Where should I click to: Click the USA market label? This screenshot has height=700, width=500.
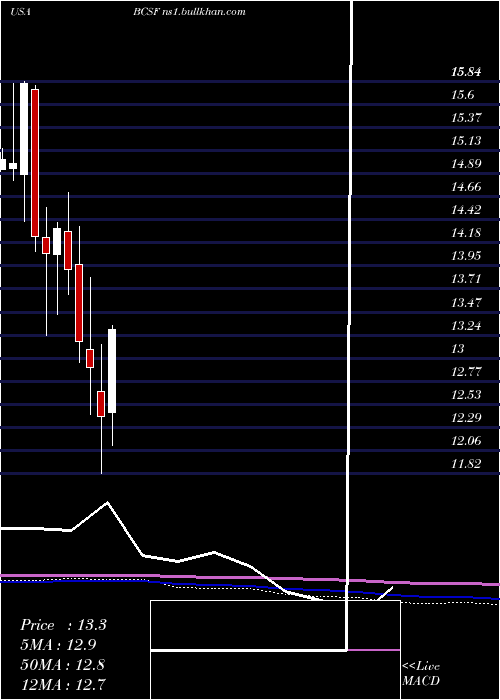click(x=20, y=12)
